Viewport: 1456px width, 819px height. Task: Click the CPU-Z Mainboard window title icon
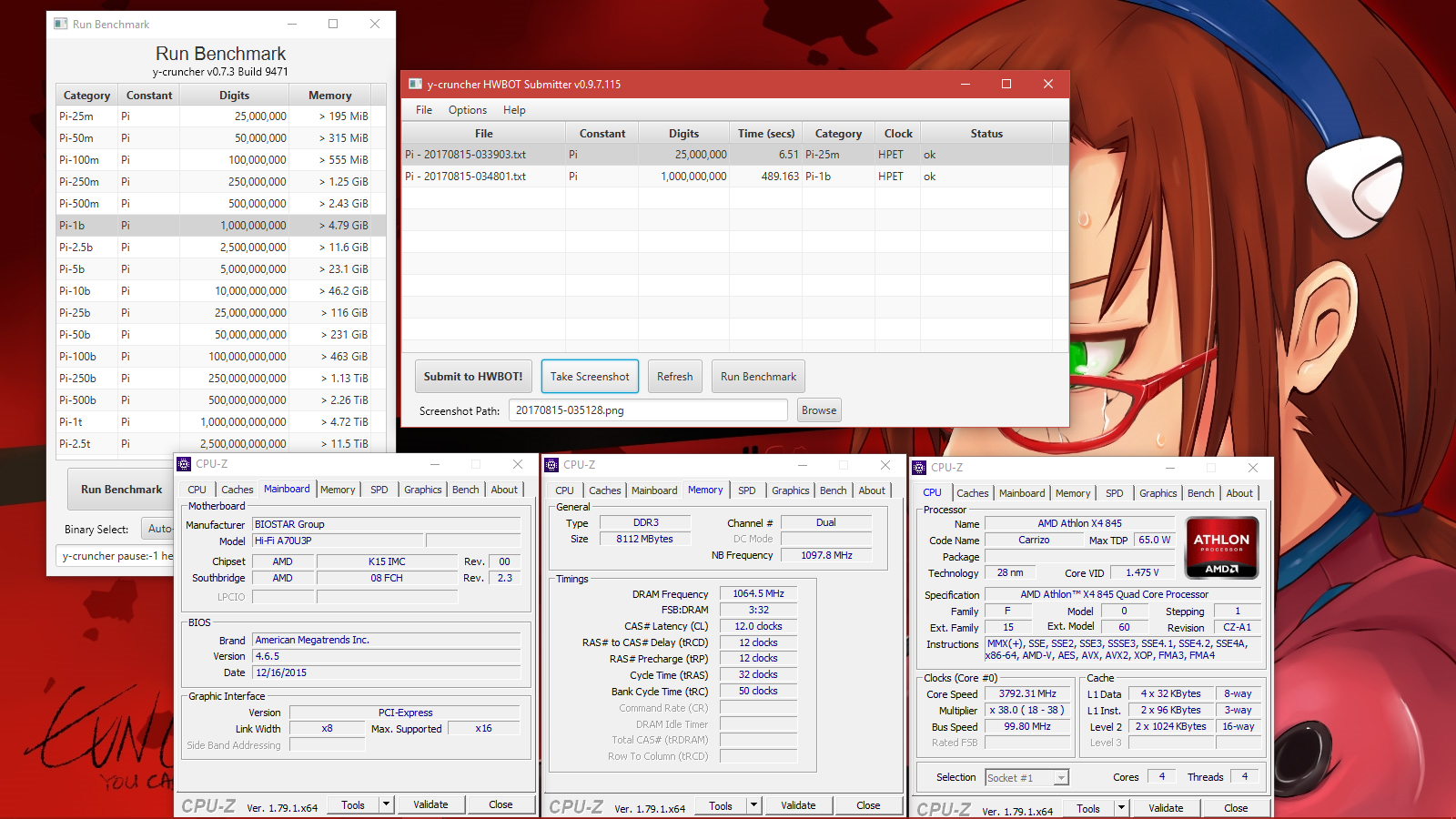(x=184, y=463)
